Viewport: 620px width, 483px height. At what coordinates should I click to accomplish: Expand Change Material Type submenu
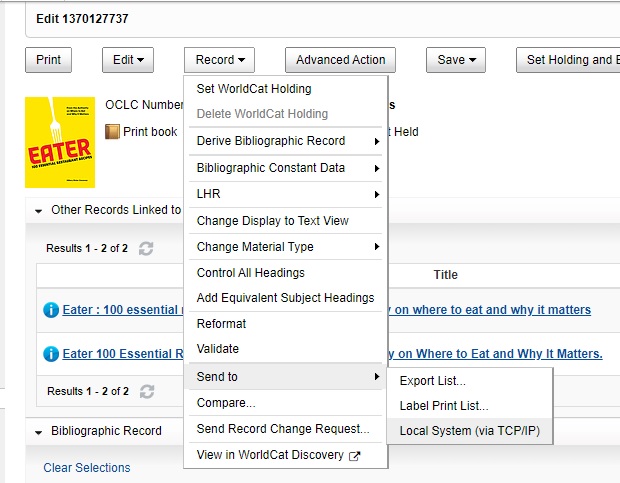285,247
